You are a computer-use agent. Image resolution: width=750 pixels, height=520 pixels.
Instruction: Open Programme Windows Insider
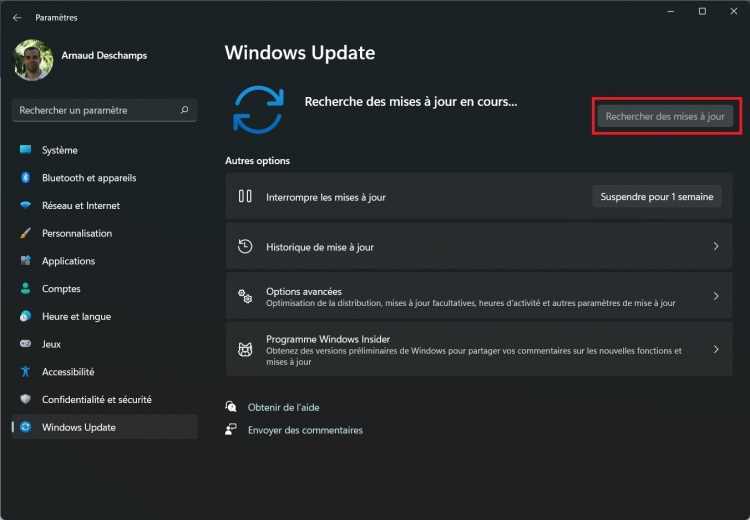(x=479, y=349)
